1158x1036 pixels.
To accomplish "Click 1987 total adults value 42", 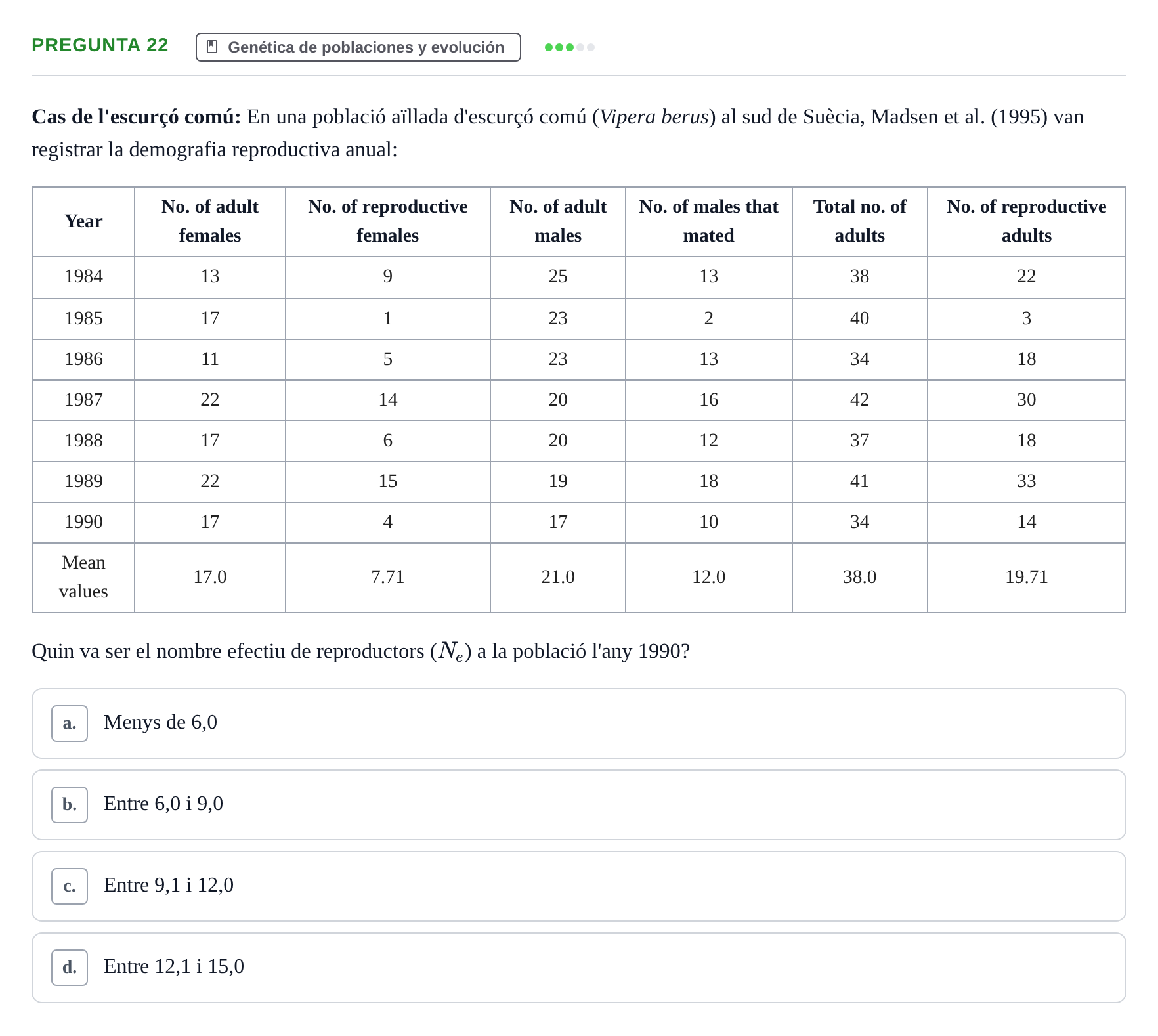I will (860, 400).
